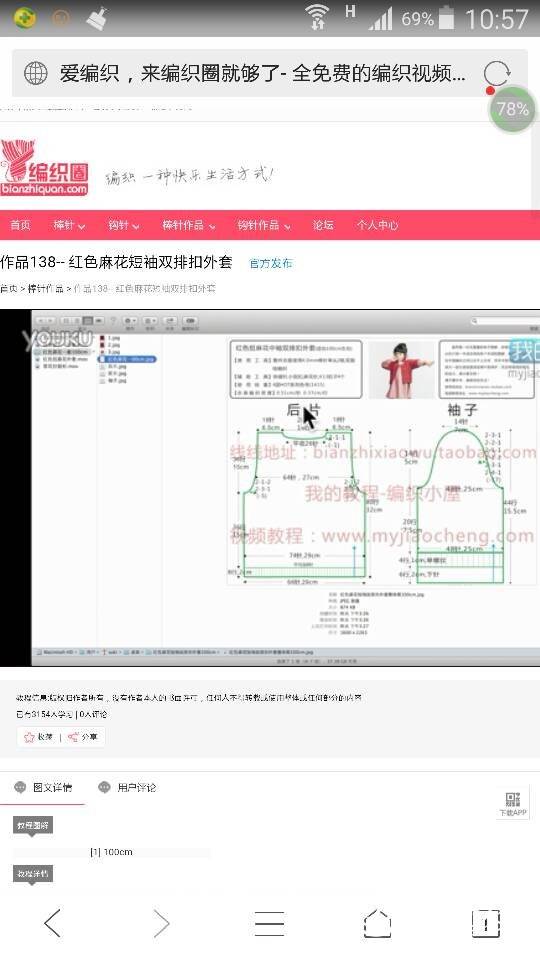This screenshot has width=540, height=960.
Task: Expand the 钩针 dropdown menu
Action: click(x=124, y=225)
